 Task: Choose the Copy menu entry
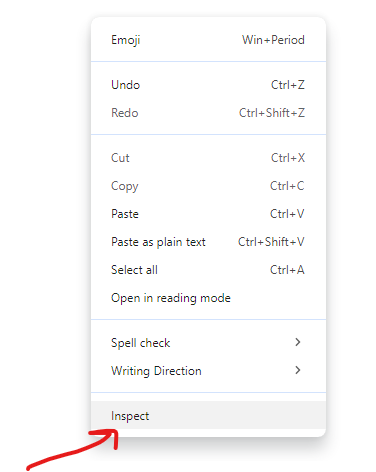click(208, 186)
